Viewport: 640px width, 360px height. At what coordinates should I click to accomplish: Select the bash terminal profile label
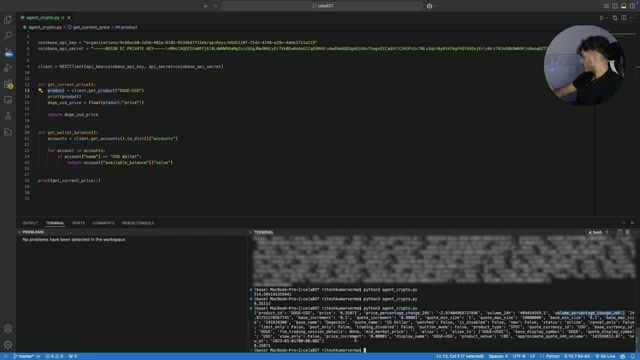[595, 232]
